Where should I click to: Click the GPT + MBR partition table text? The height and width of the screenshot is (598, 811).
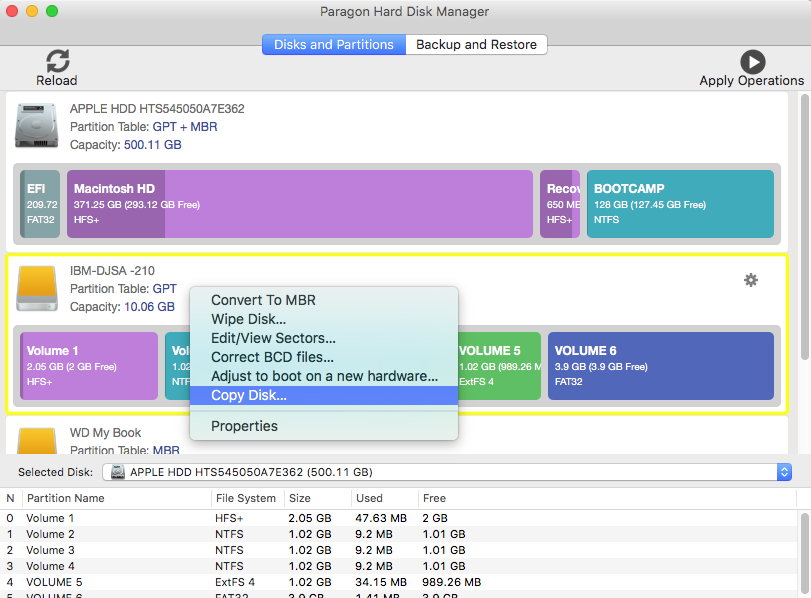[x=185, y=127]
